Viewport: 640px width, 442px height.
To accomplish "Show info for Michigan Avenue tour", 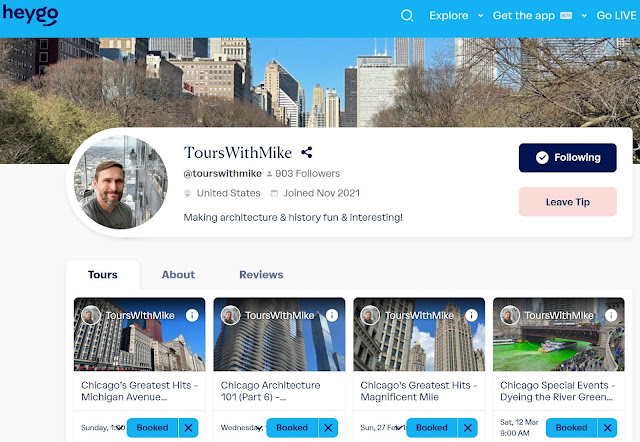I will tap(192, 315).
